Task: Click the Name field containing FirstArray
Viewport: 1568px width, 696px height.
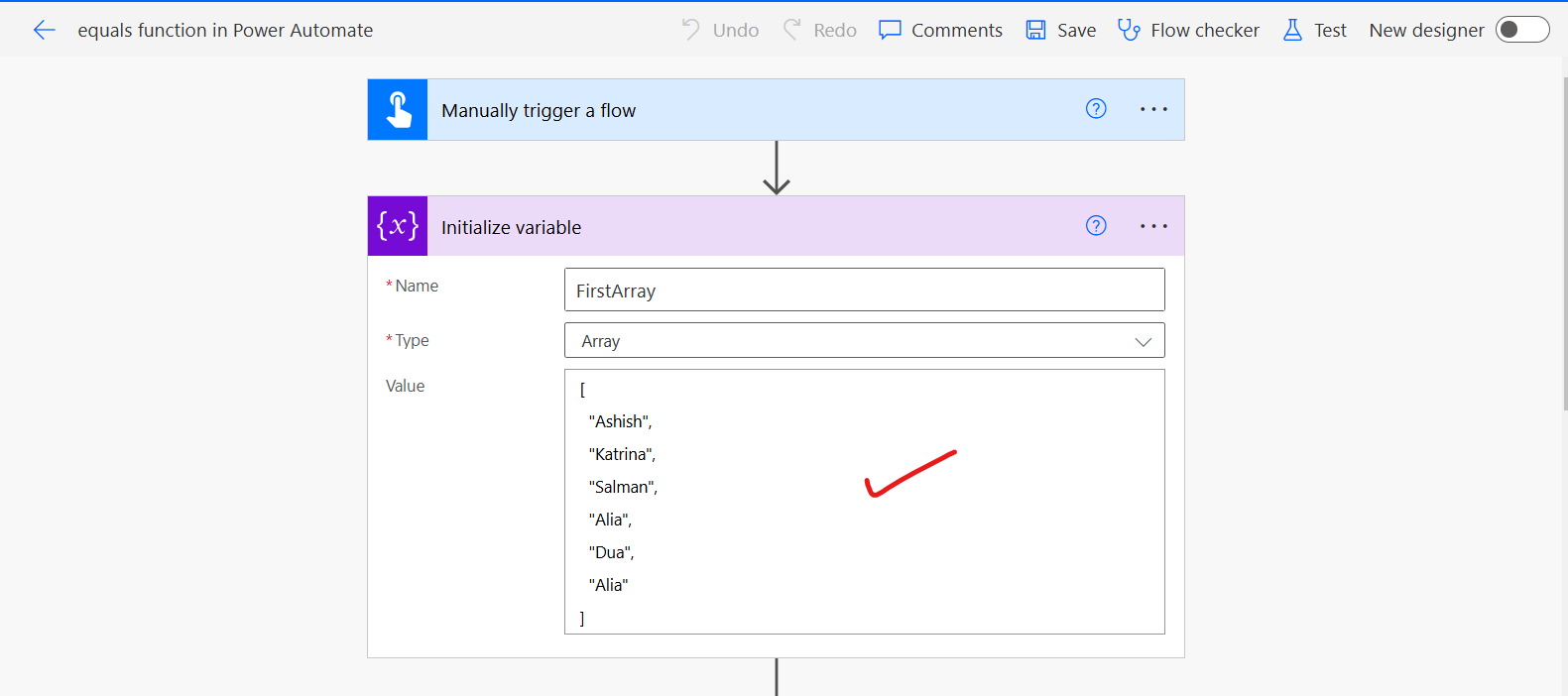Action: [864, 290]
